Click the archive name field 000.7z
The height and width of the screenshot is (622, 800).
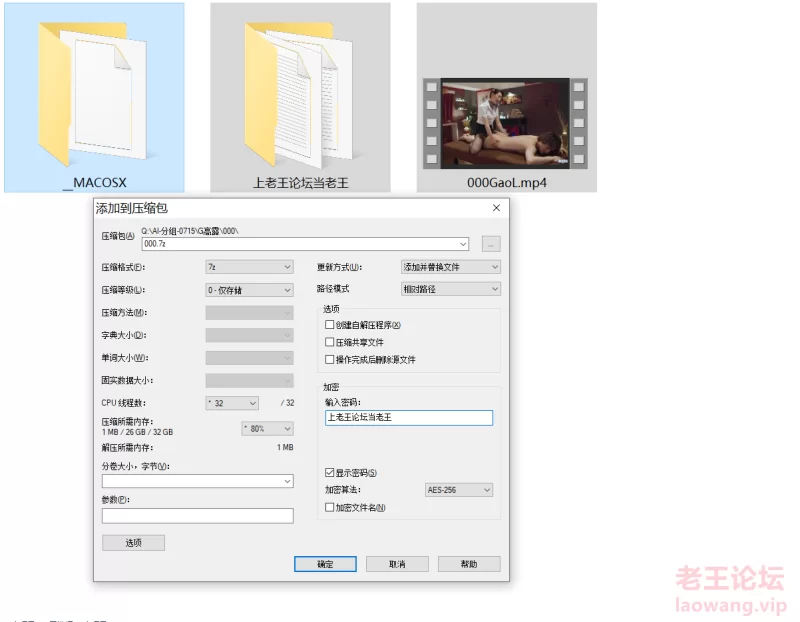coord(305,244)
